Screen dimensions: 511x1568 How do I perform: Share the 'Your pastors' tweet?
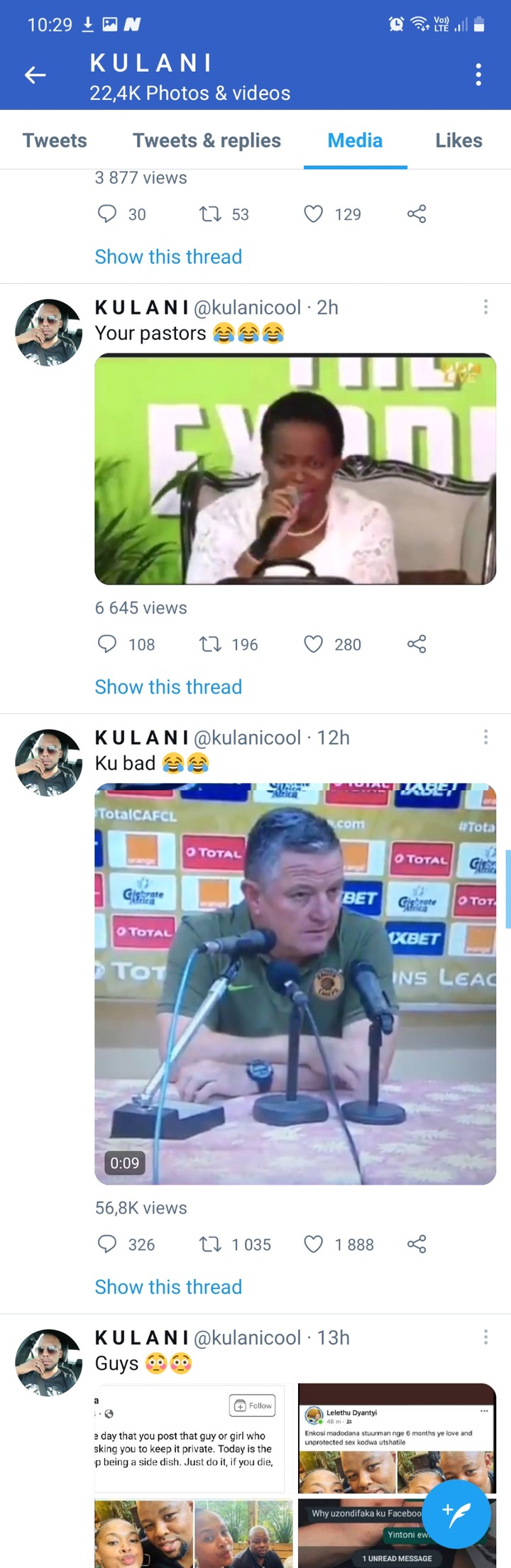[x=417, y=644]
